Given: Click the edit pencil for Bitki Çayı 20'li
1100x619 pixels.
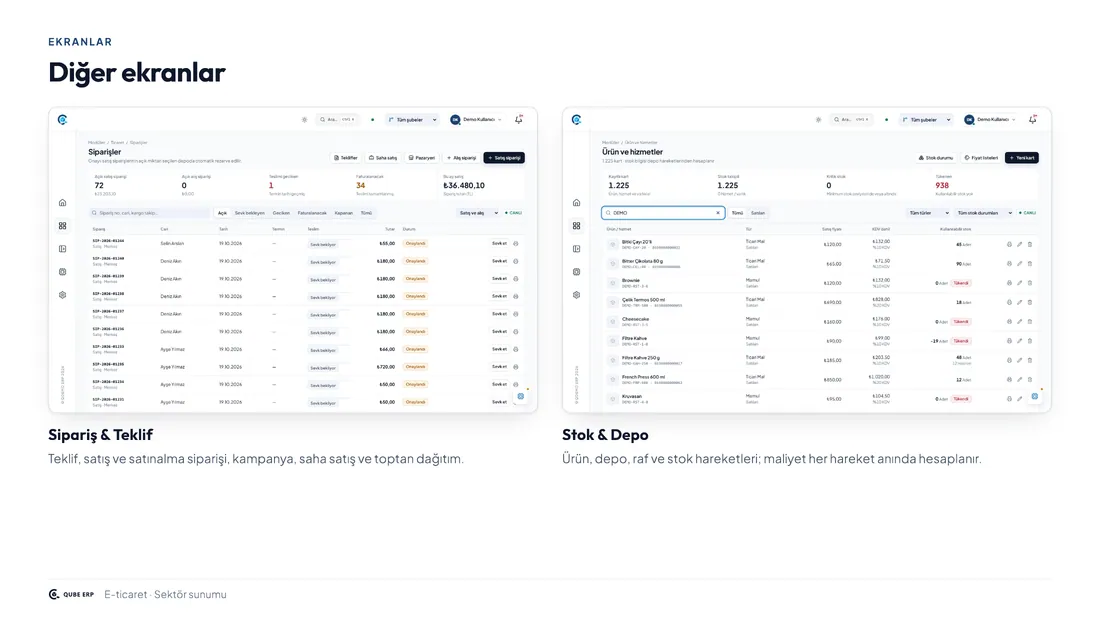Looking at the screenshot, I should coord(1020,244).
